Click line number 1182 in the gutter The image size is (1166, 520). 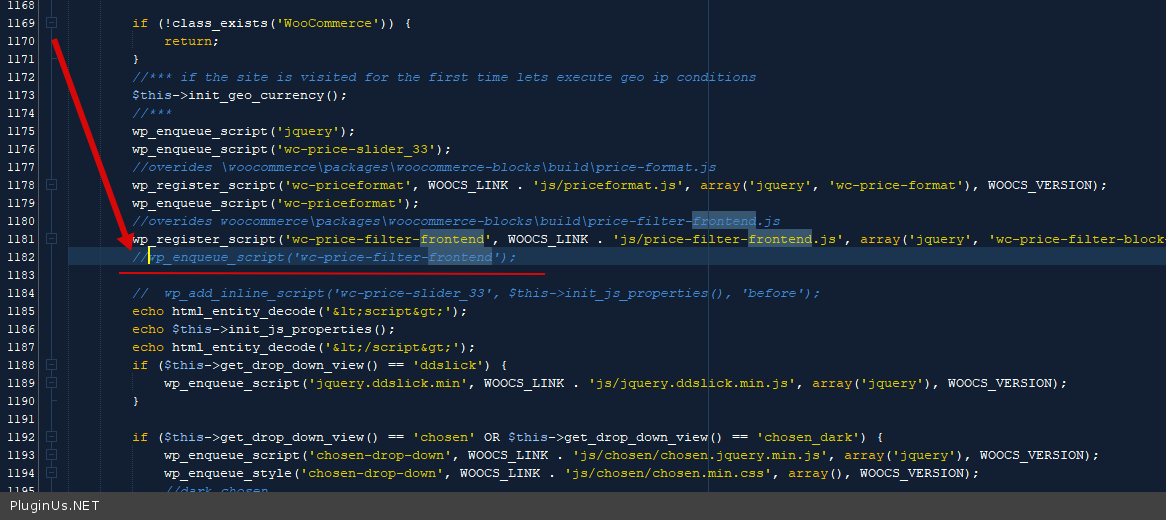[x=19, y=257]
